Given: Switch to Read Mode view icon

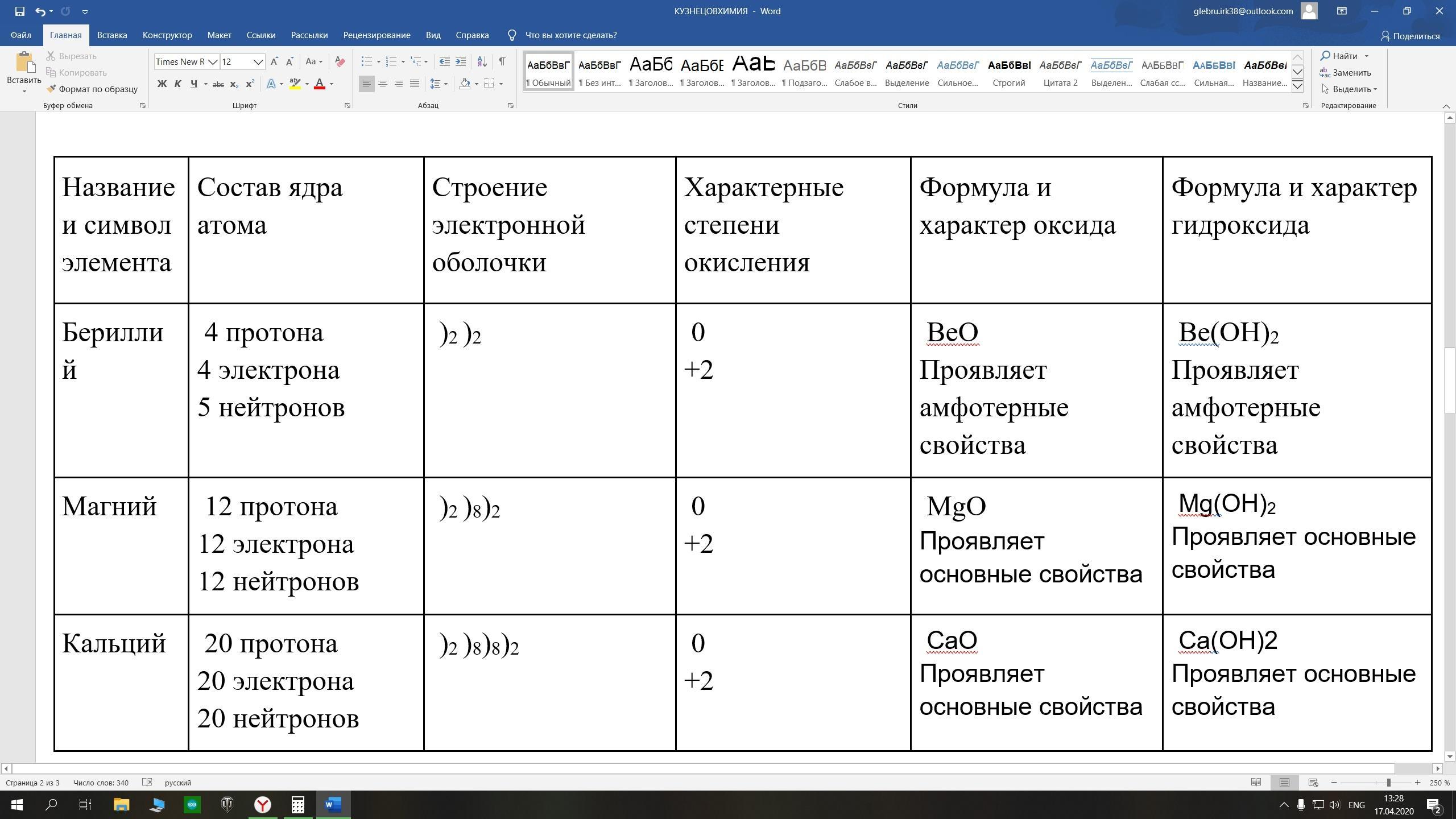Looking at the screenshot, I should [1256, 783].
